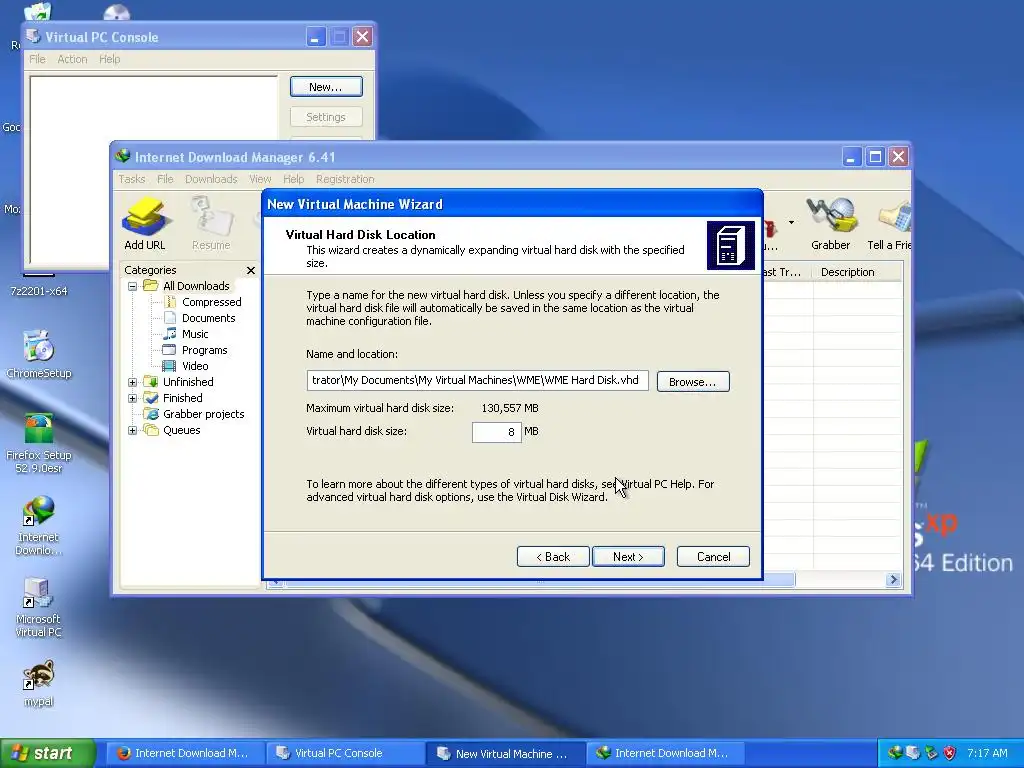The width and height of the screenshot is (1024, 768).
Task: Select the Documents category
Action: click(208, 318)
